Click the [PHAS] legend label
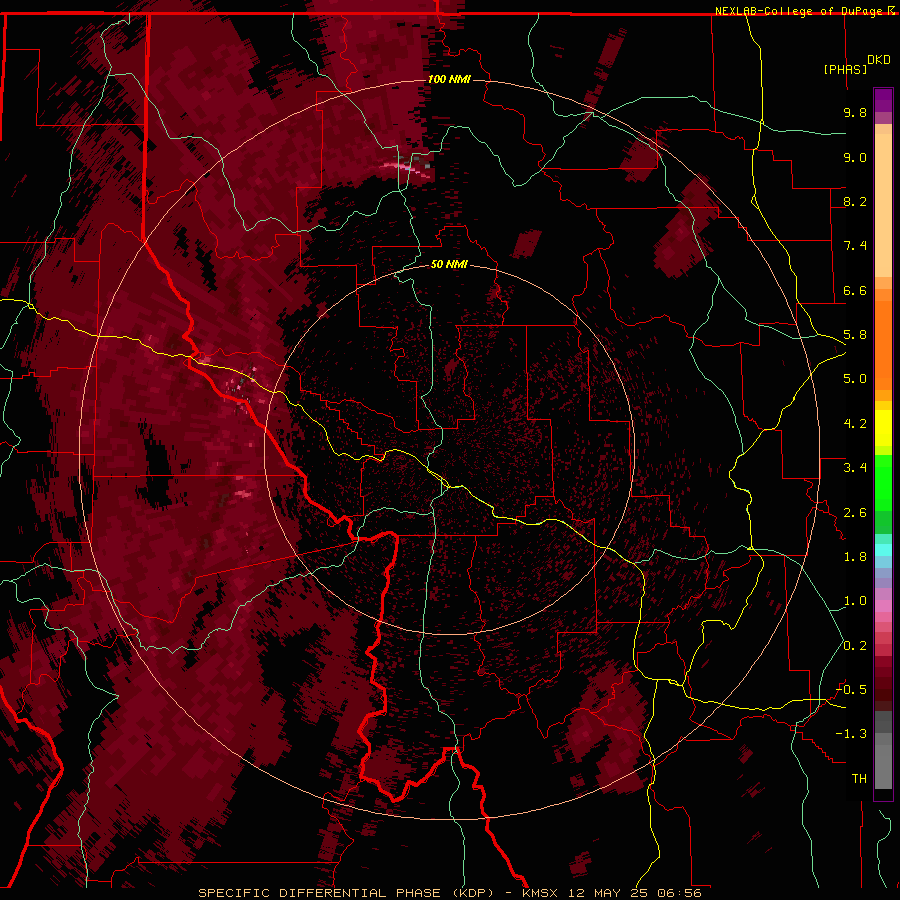The width and height of the screenshot is (900, 900). coord(845,69)
